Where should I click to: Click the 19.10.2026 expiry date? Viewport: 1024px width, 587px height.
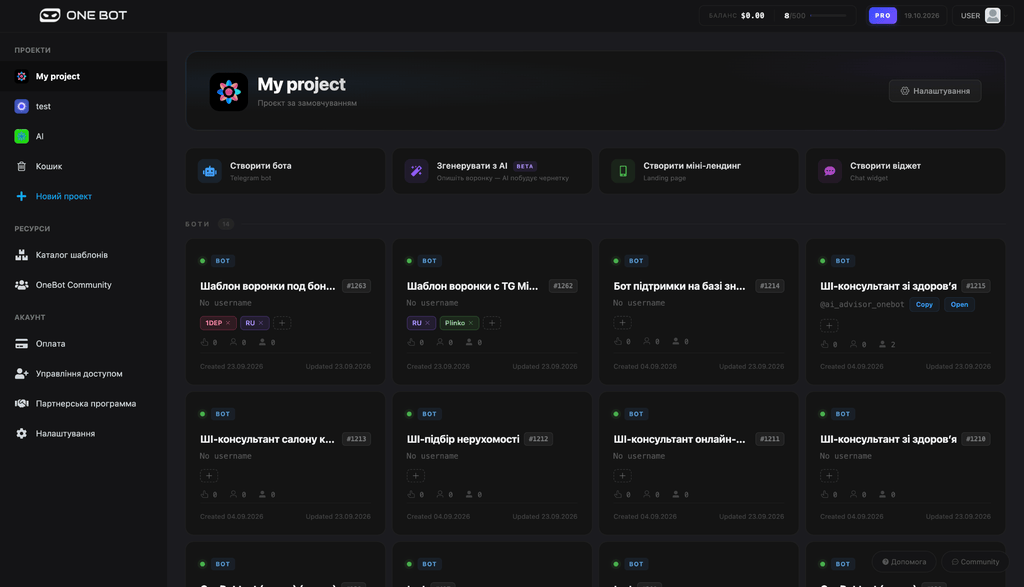point(921,16)
